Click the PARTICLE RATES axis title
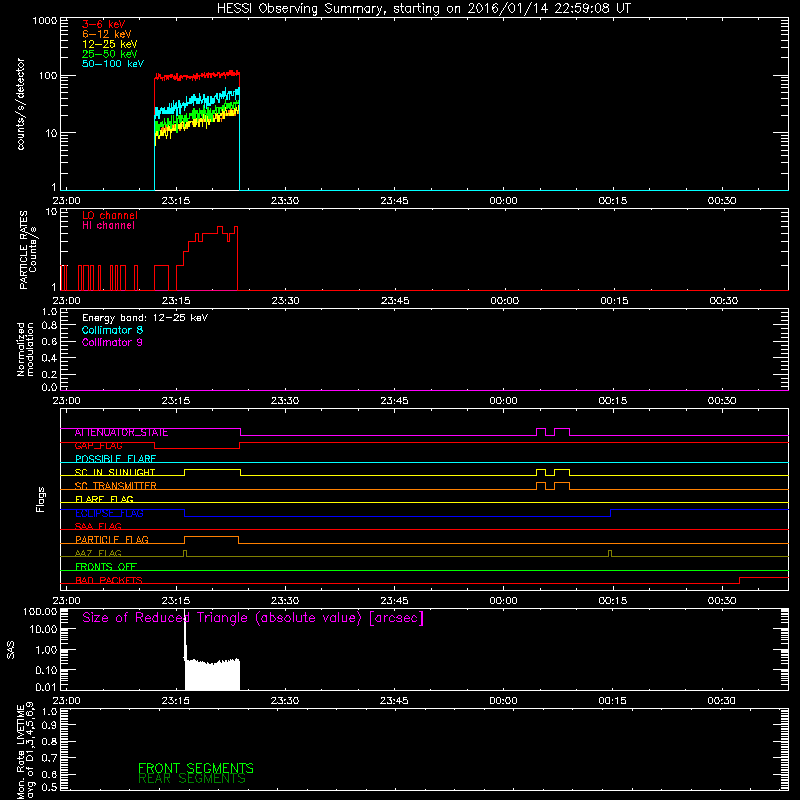800x800 pixels. click(x=28, y=250)
